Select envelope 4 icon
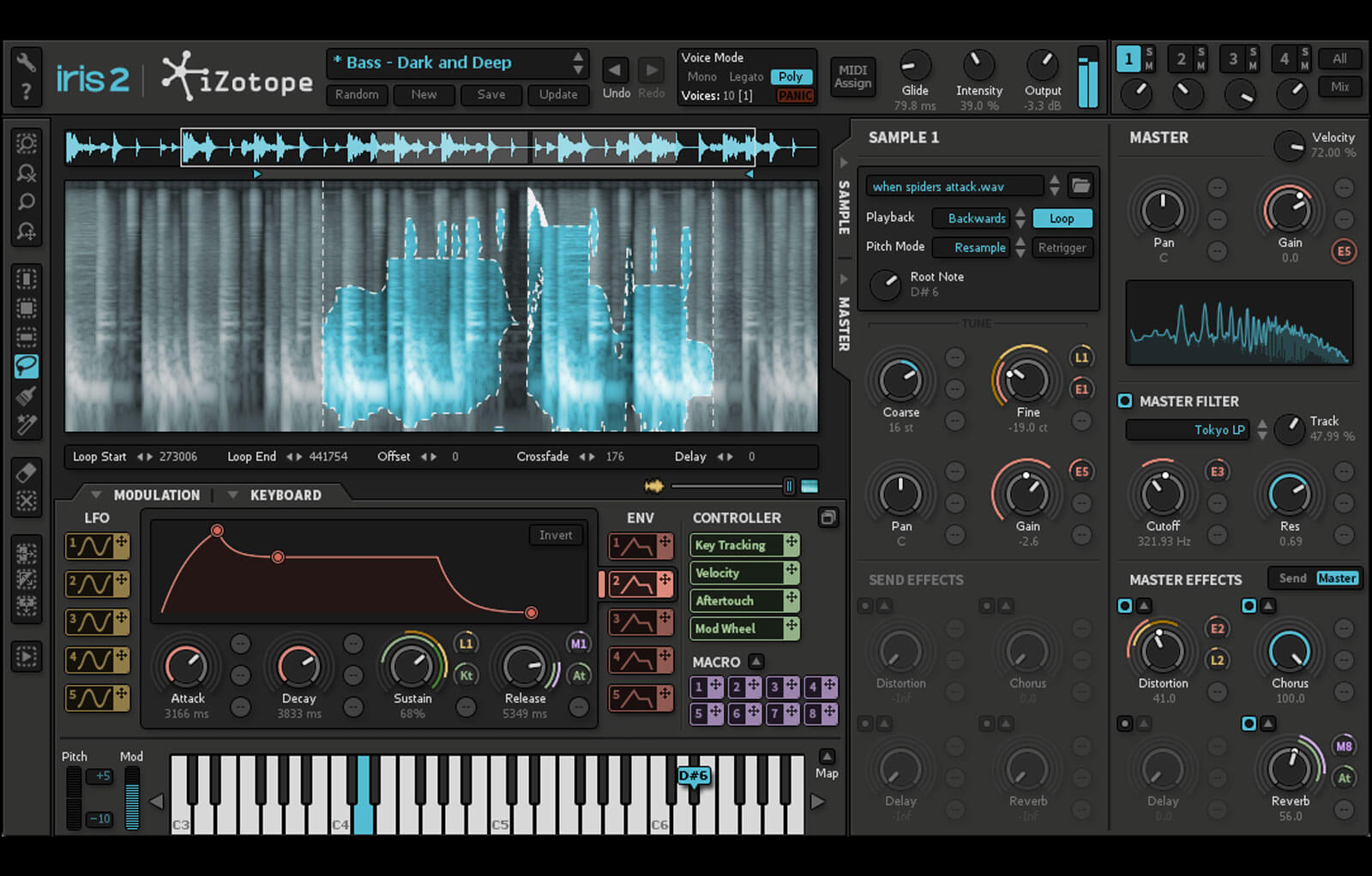Viewport: 1372px width, 876px height. [x=635, y=660]
